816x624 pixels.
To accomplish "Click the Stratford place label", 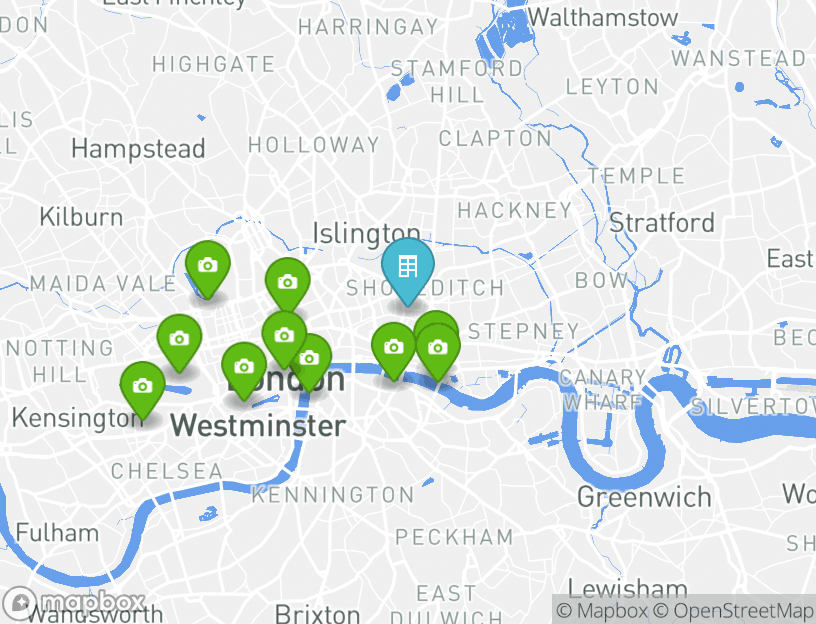I will [x=662, y=223].
